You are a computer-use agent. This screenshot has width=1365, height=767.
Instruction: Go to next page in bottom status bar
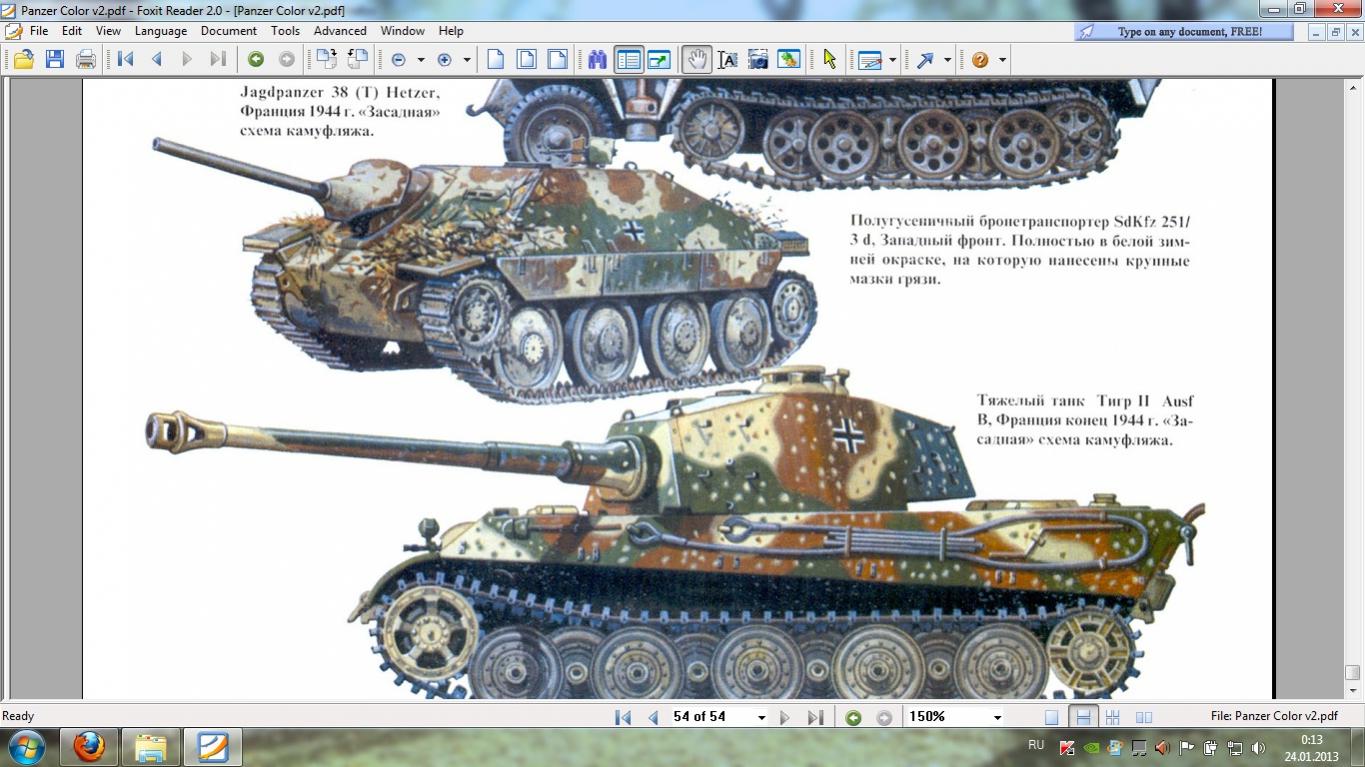click(x=785, y=717)
